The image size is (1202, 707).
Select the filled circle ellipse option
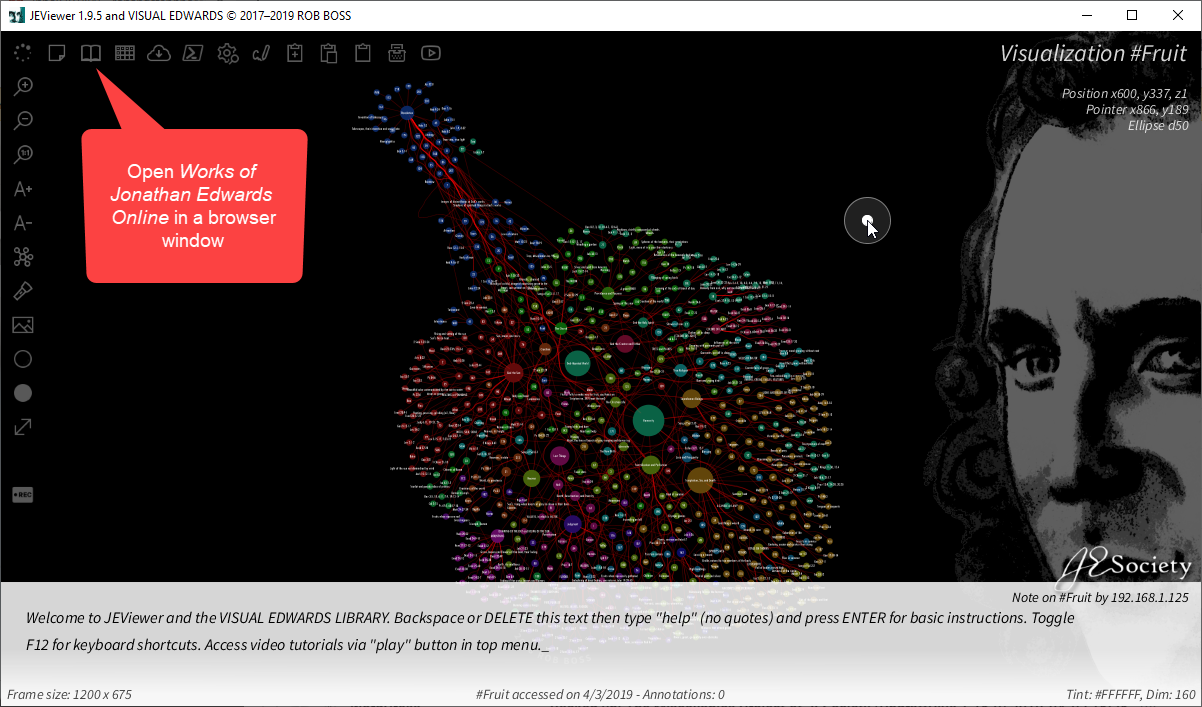23,393
